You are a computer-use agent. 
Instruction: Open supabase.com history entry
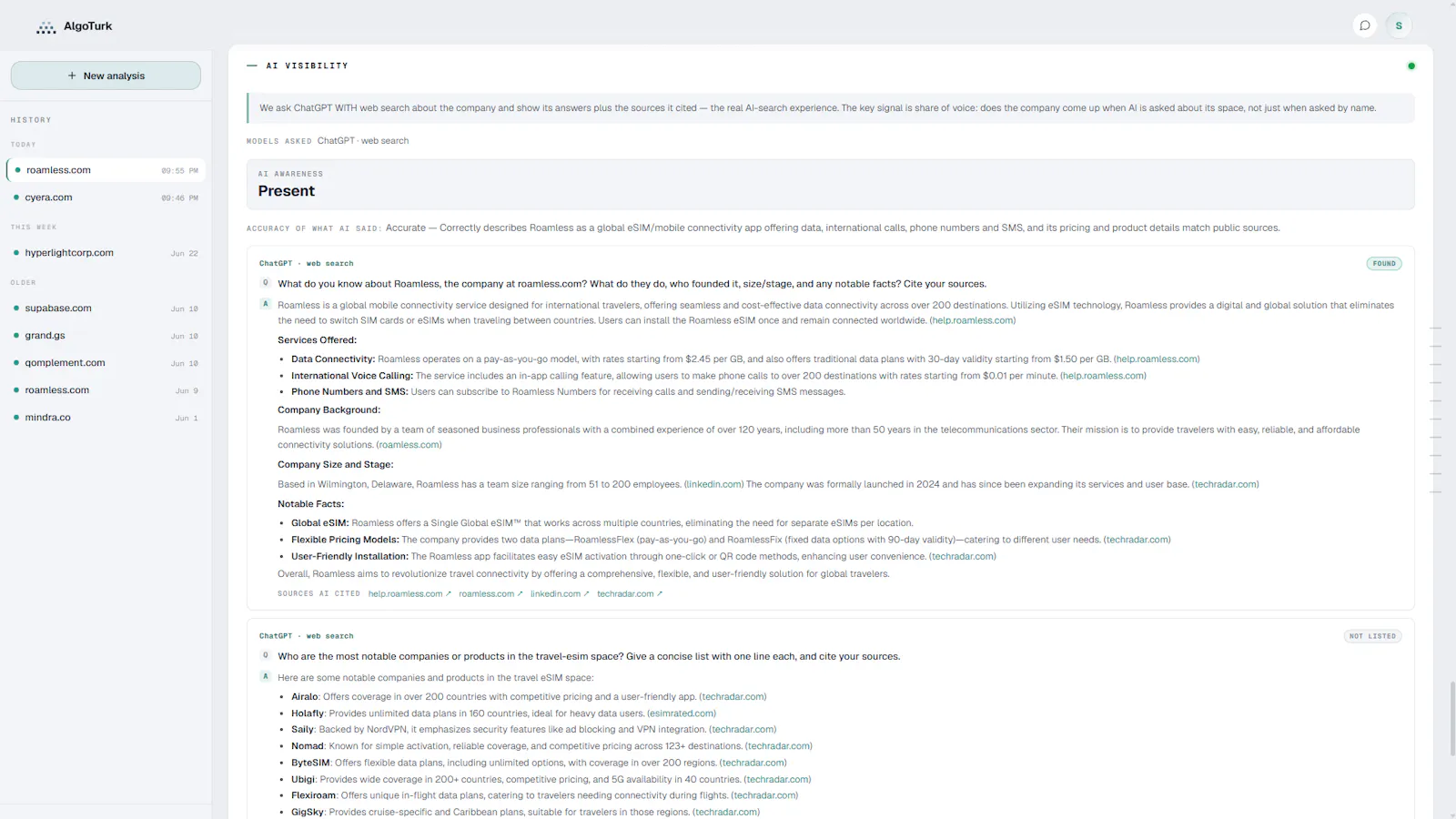click(x=106, y=308)
